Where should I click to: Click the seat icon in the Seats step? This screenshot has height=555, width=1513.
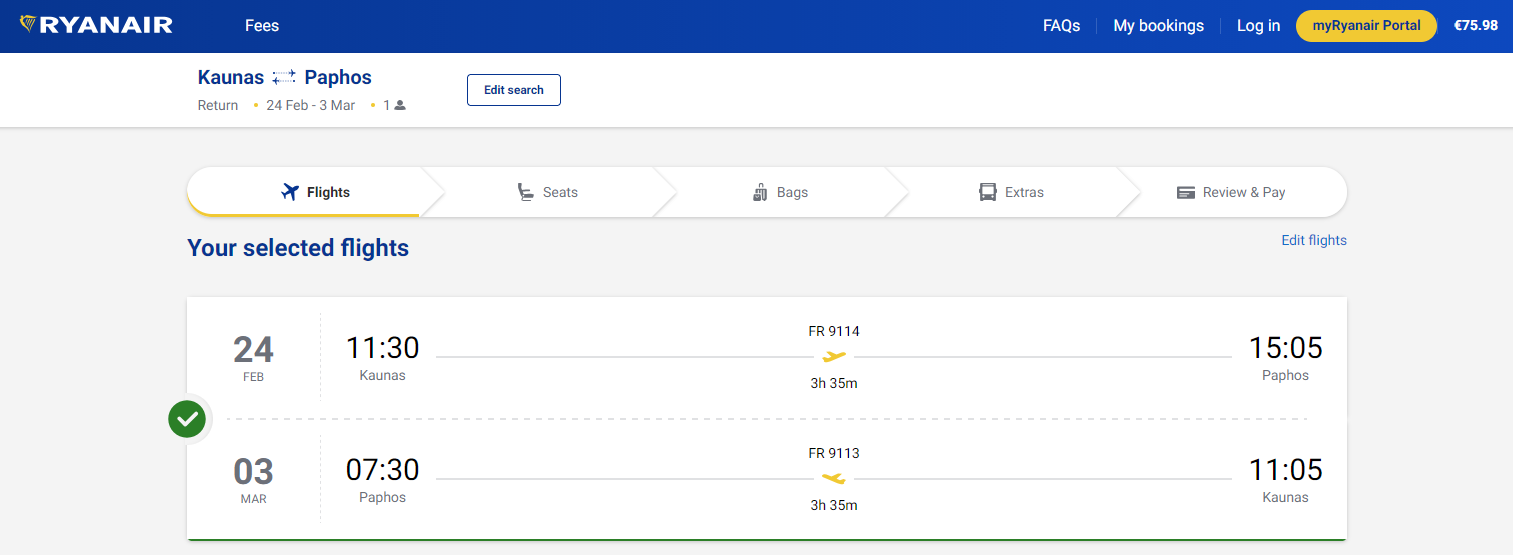525,192
